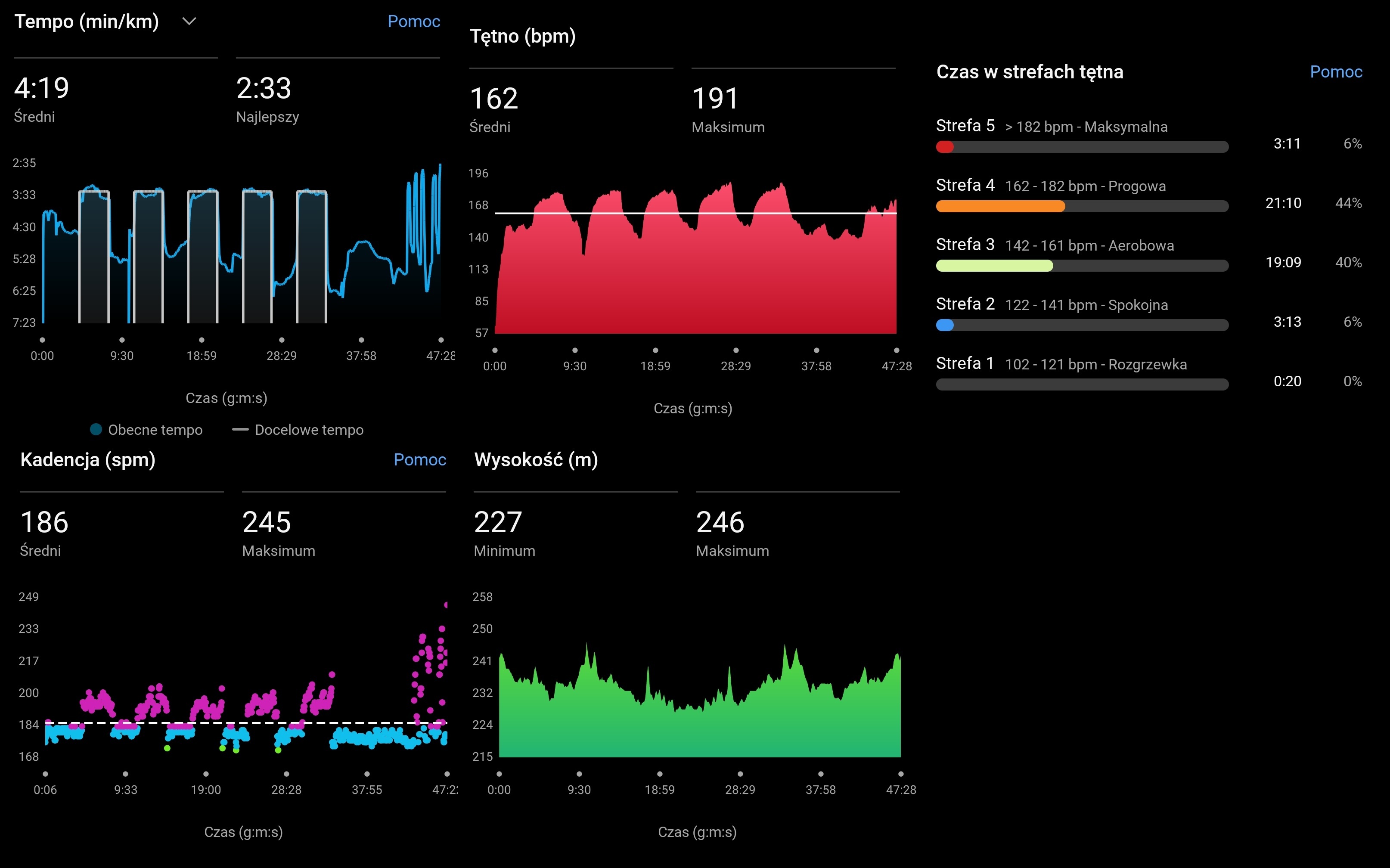Viewport: 1390px width, 868px height.
Task: Expand the Tempo (min/km) chart dropdown chevron
Action: [x=189, y=22]
